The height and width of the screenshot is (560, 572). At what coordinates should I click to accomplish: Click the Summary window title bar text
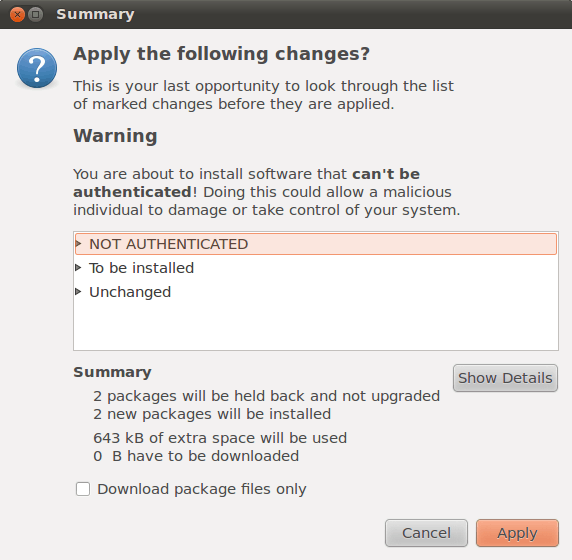pyautogui.click(x=95, y=15)
